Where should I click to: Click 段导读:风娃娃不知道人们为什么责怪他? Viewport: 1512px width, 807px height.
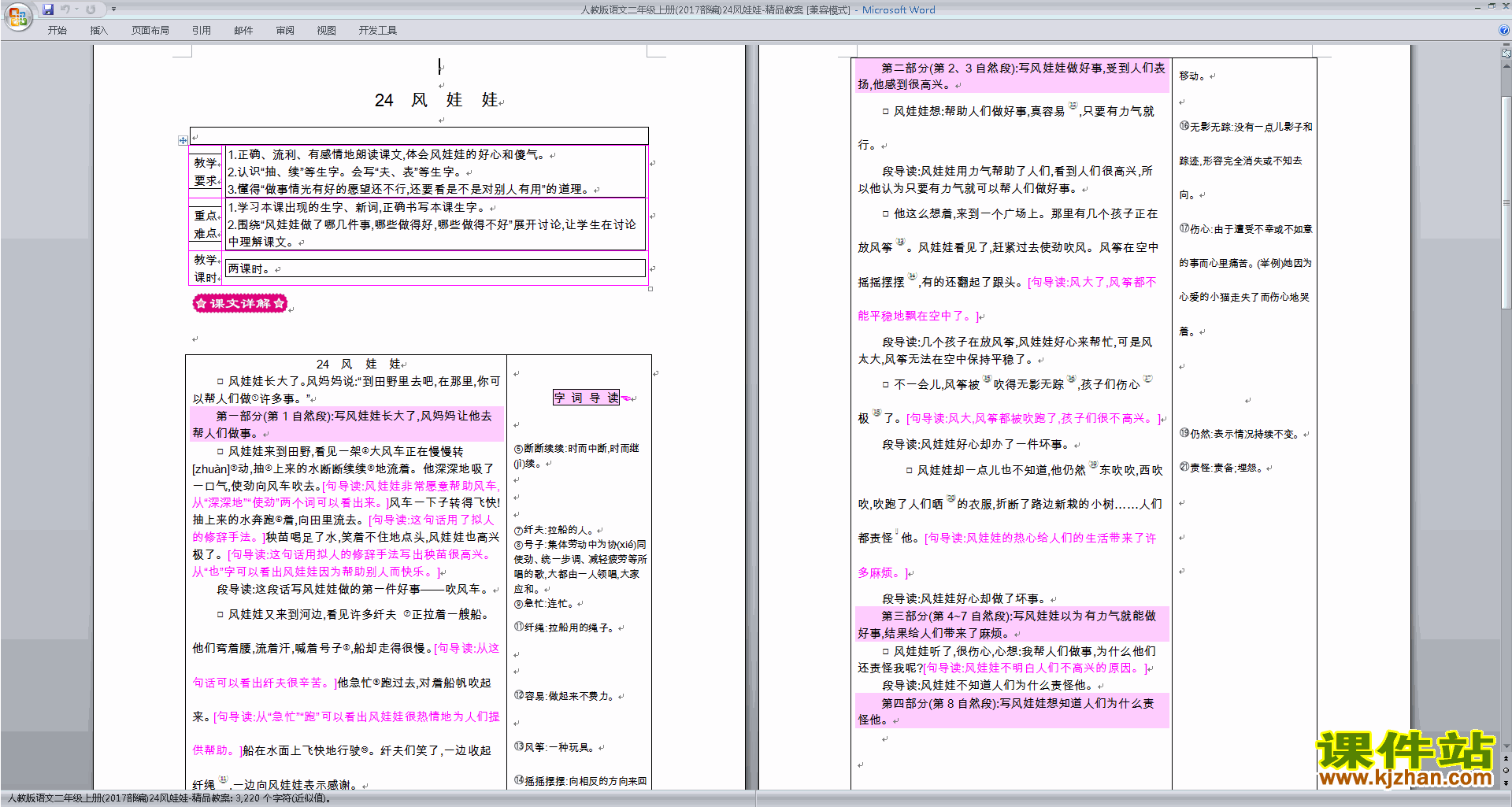[988, 686]
